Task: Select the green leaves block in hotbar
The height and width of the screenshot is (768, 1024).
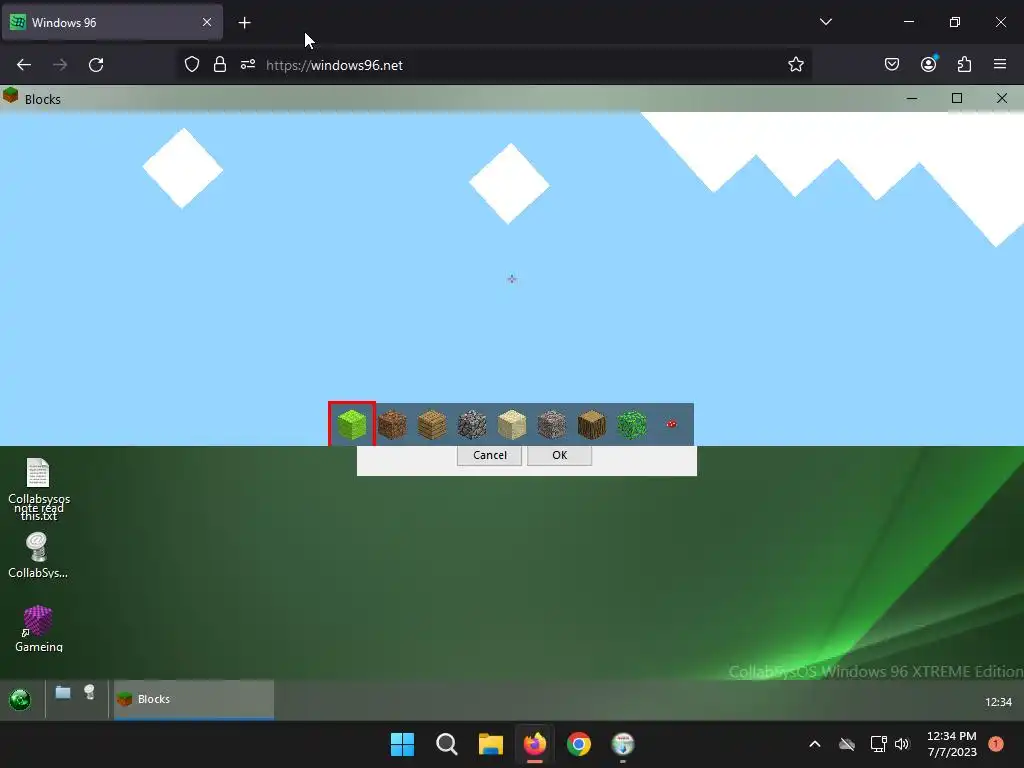Action: [632, 424]
